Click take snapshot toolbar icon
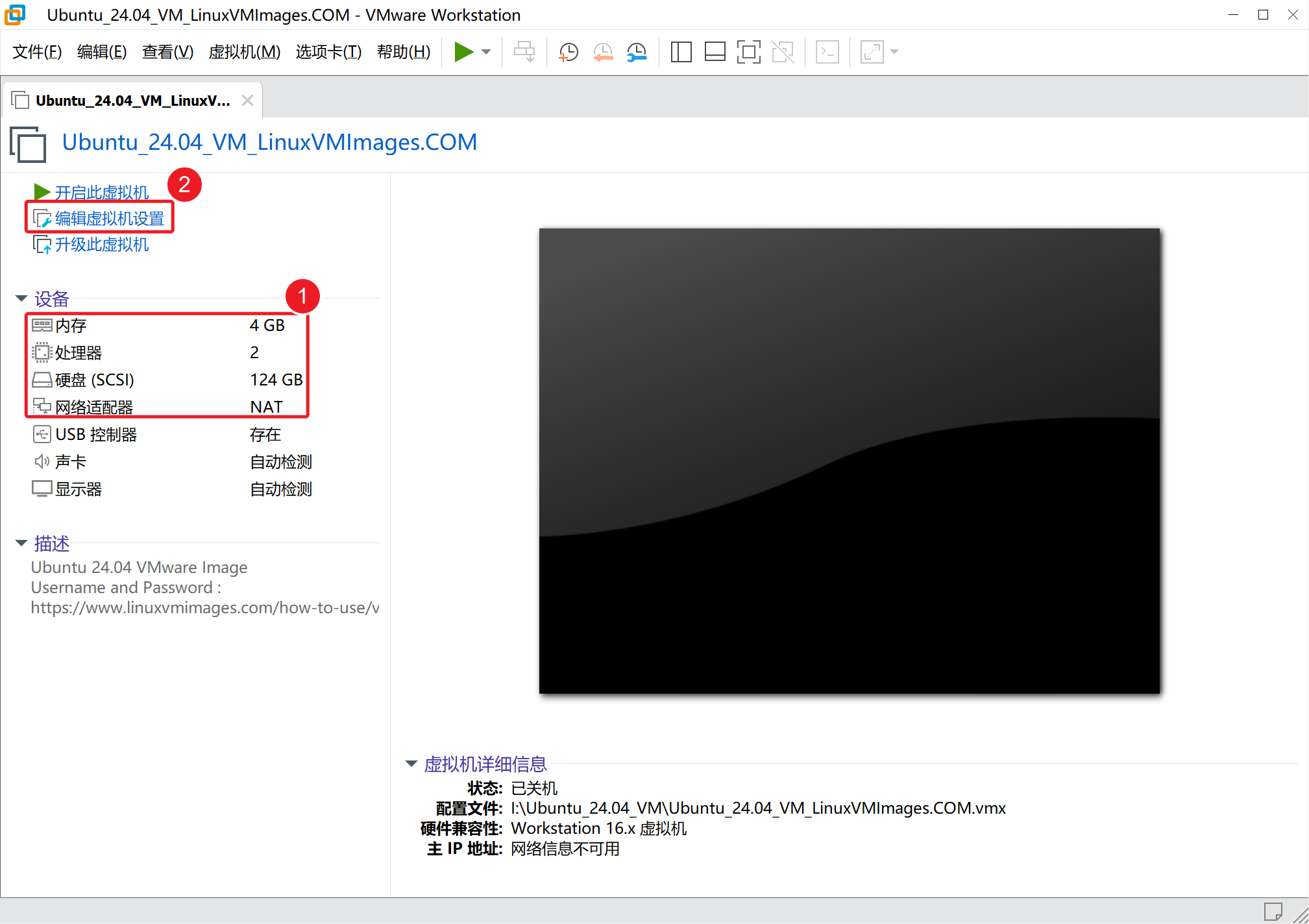 pos(569,52)
